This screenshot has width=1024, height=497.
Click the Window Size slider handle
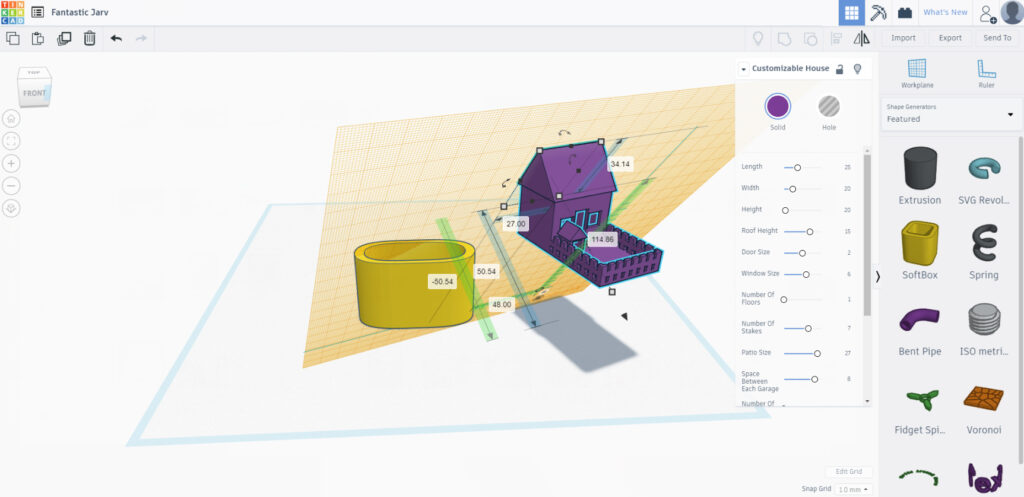tap(806, 275)
